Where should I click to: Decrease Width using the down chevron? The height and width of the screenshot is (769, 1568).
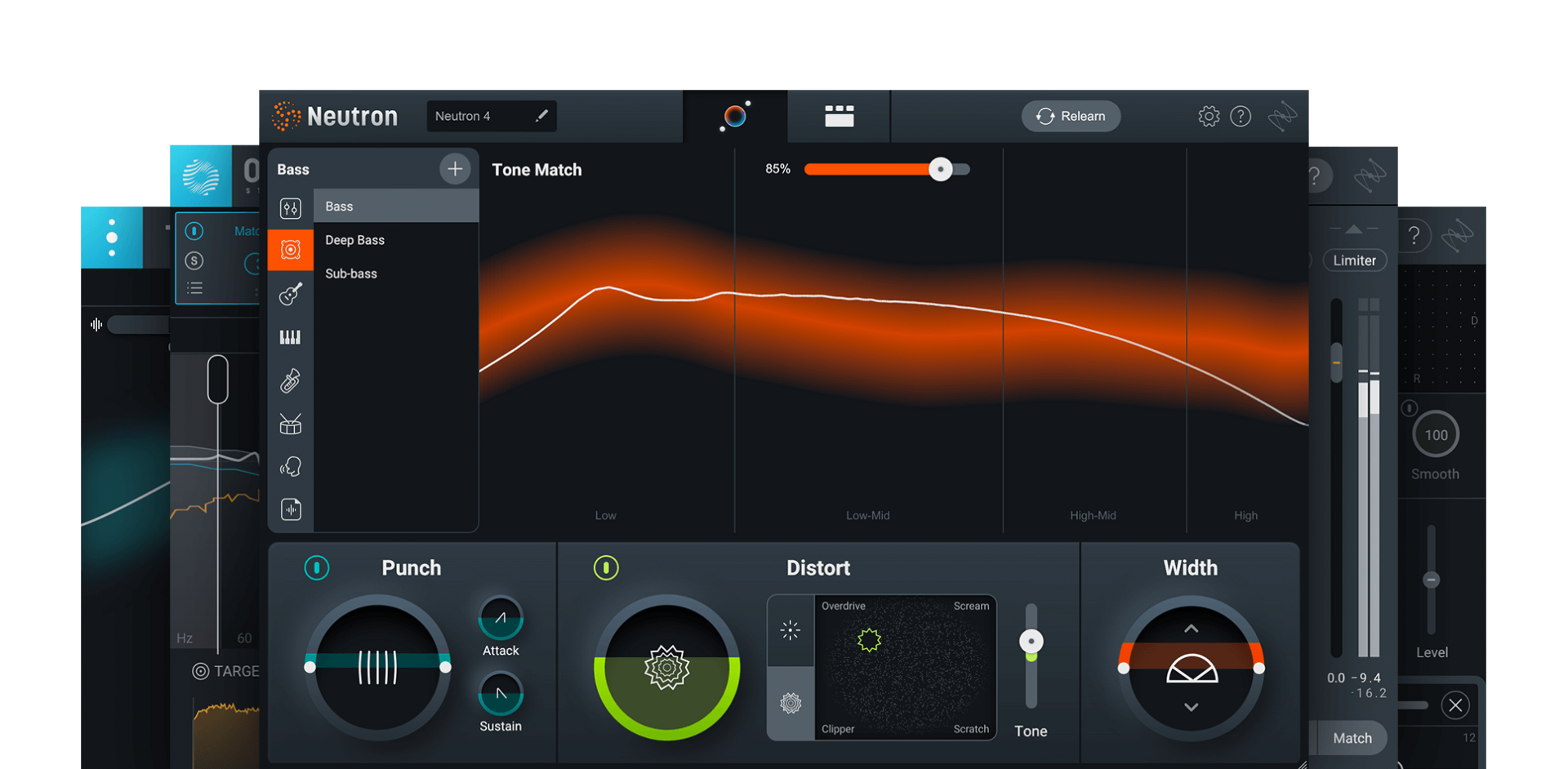[x=1192, y=707]
